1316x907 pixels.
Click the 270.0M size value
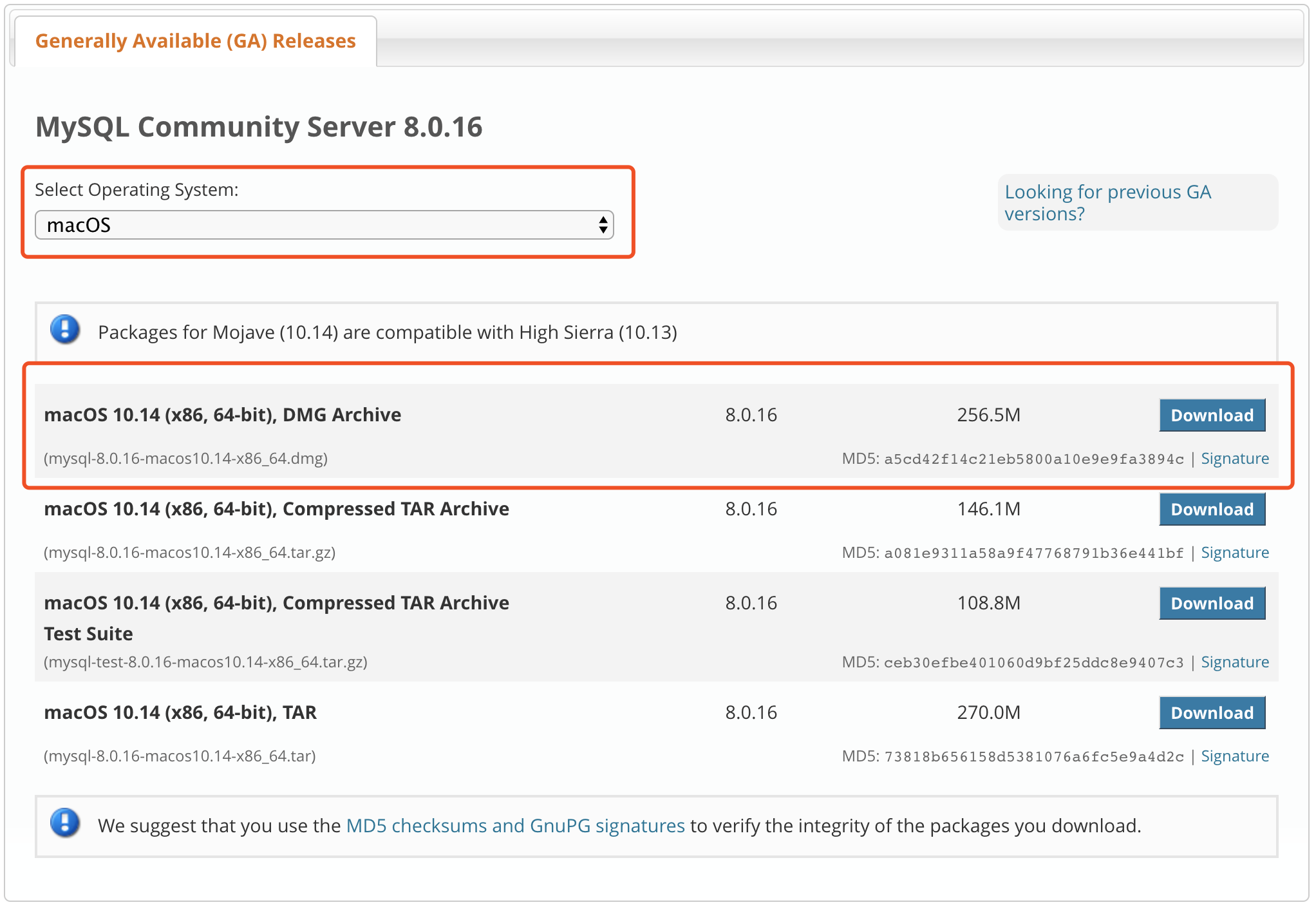(989, 712)
